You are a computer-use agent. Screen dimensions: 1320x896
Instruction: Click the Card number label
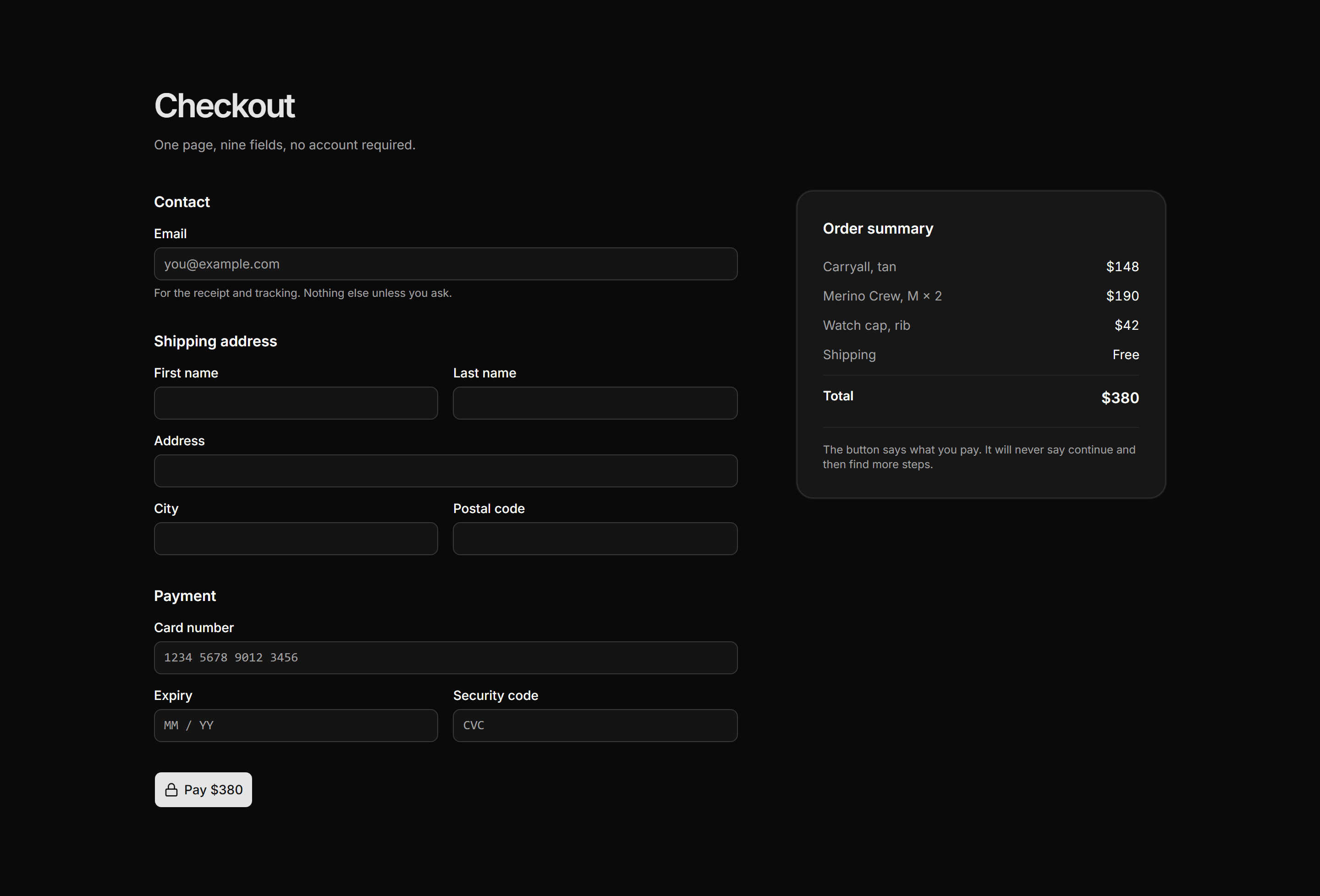[194, 628]
